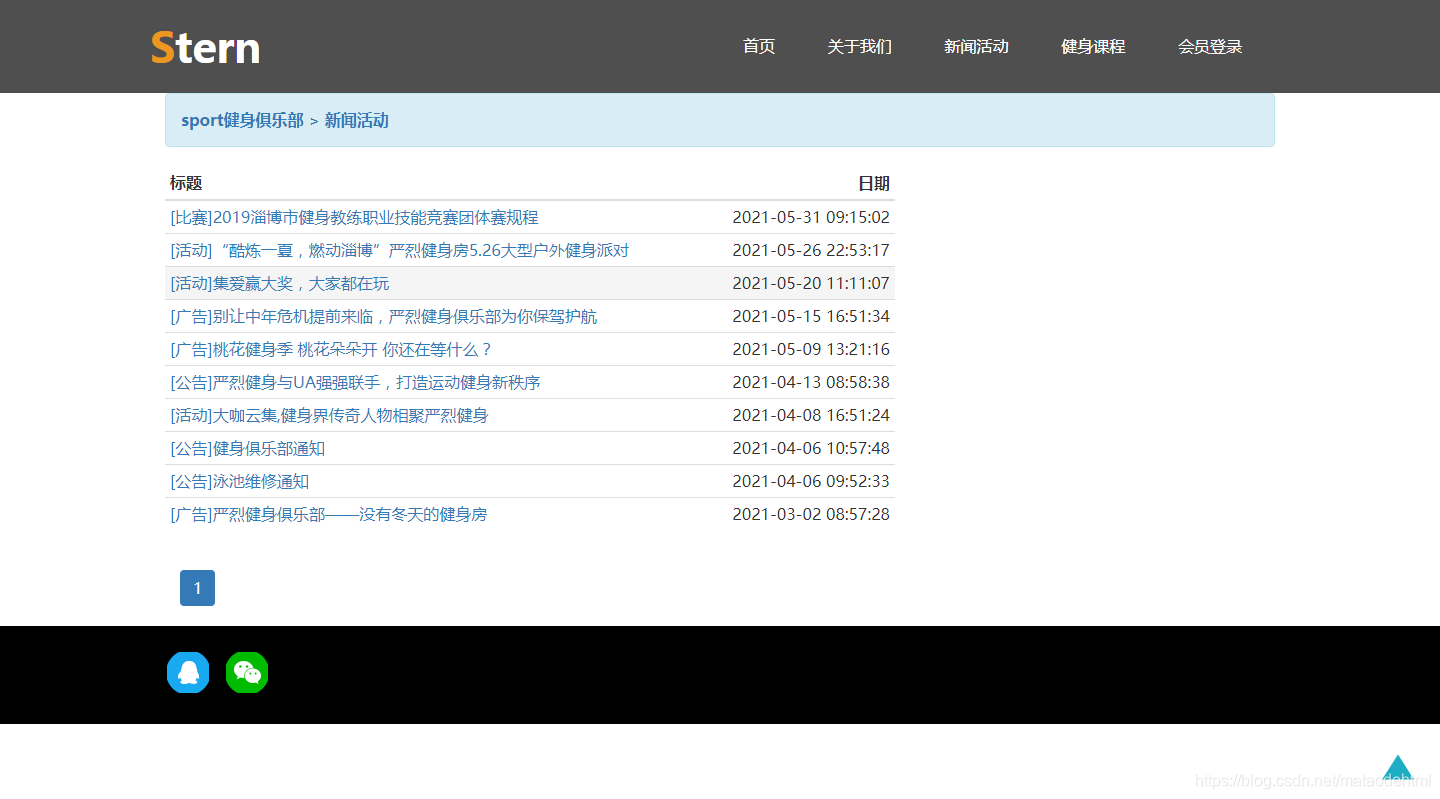This screenshot has height=799, width=1440.
Task: Click date 2021-04-06 10:57:48
Action: tap(811, 448)
